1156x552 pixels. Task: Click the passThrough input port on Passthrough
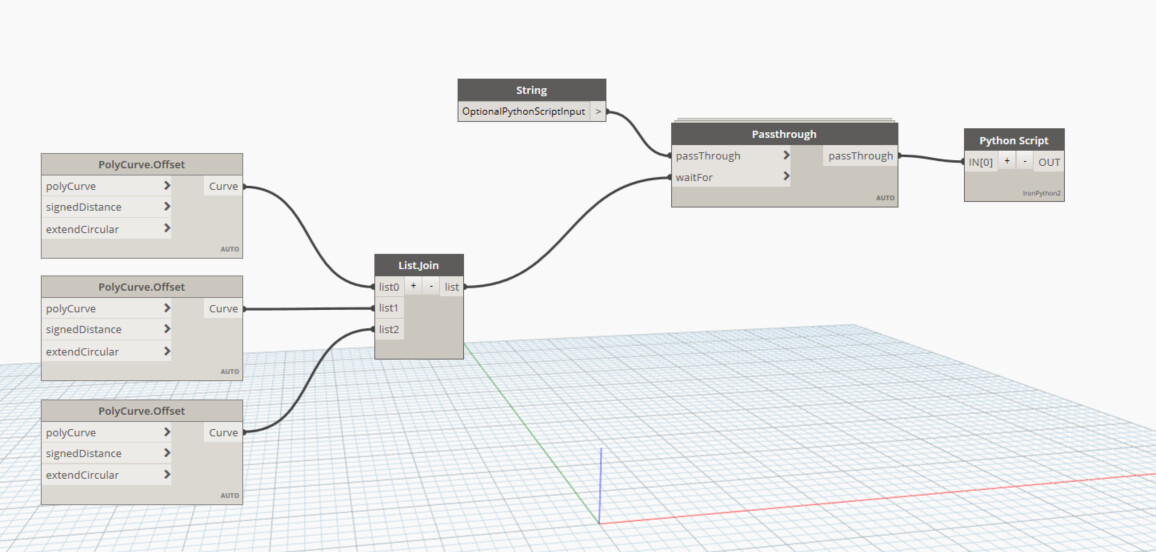tap(708, 156)
